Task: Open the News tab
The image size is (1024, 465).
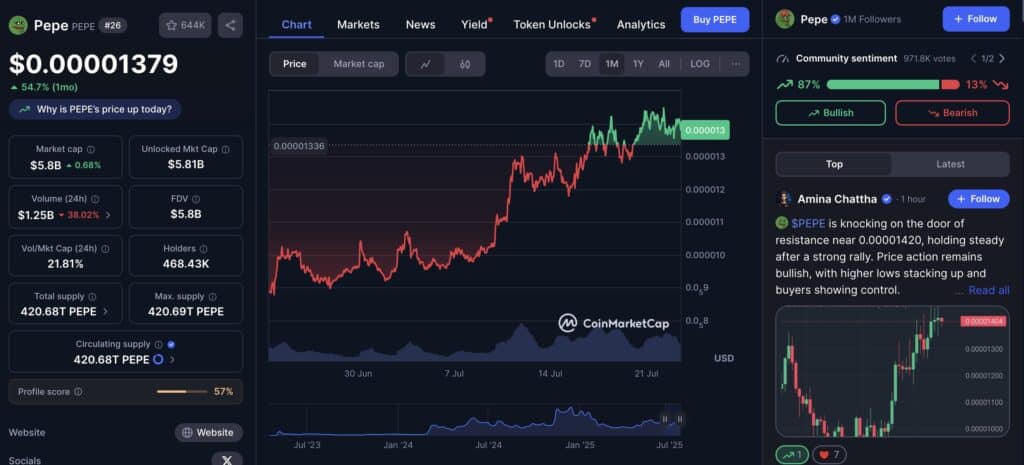Action: (421, 25)
